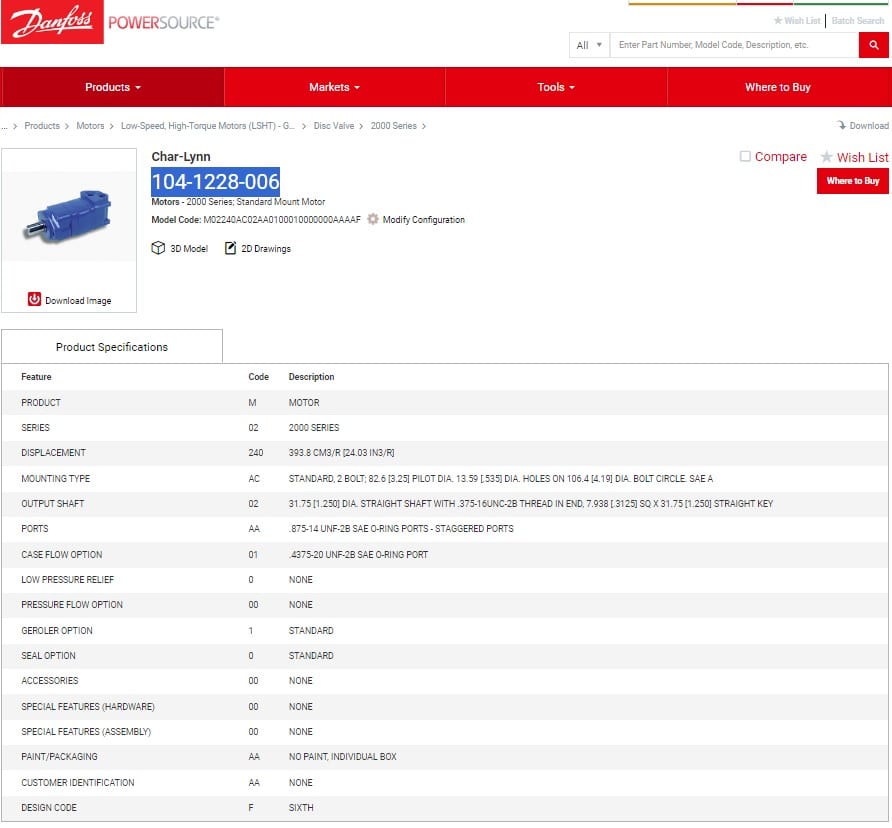Click the highlighted part number 104-1228-006
Viewport: 892px width, 828px height.
216,182
